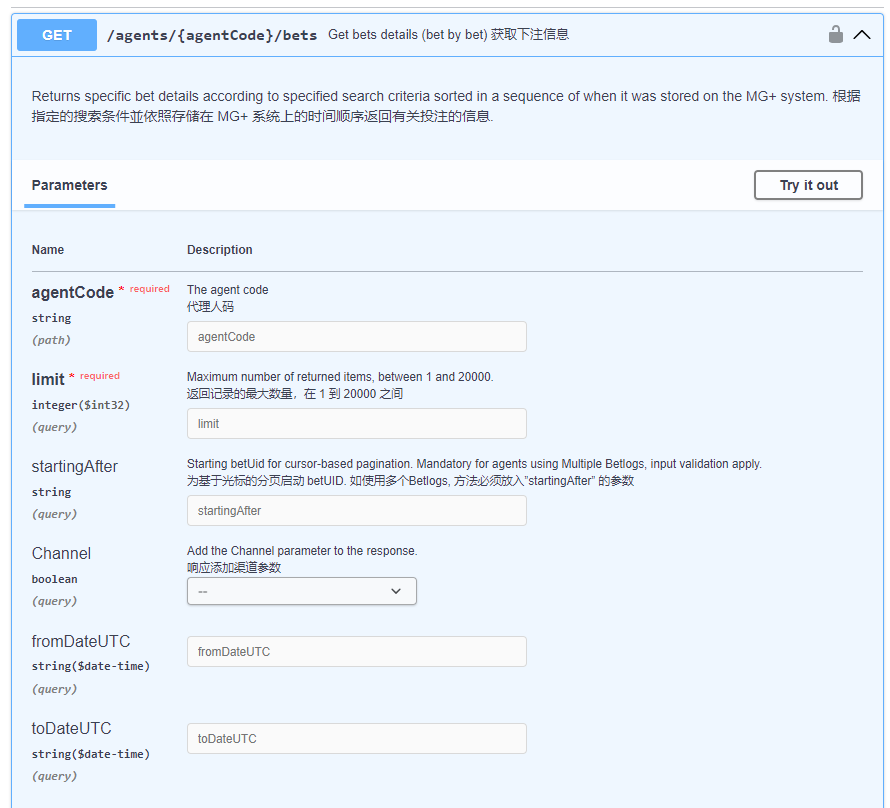This screenshot has height=808, width=890.
Task: Click the authorization lock icon
Action: point(835,35)
